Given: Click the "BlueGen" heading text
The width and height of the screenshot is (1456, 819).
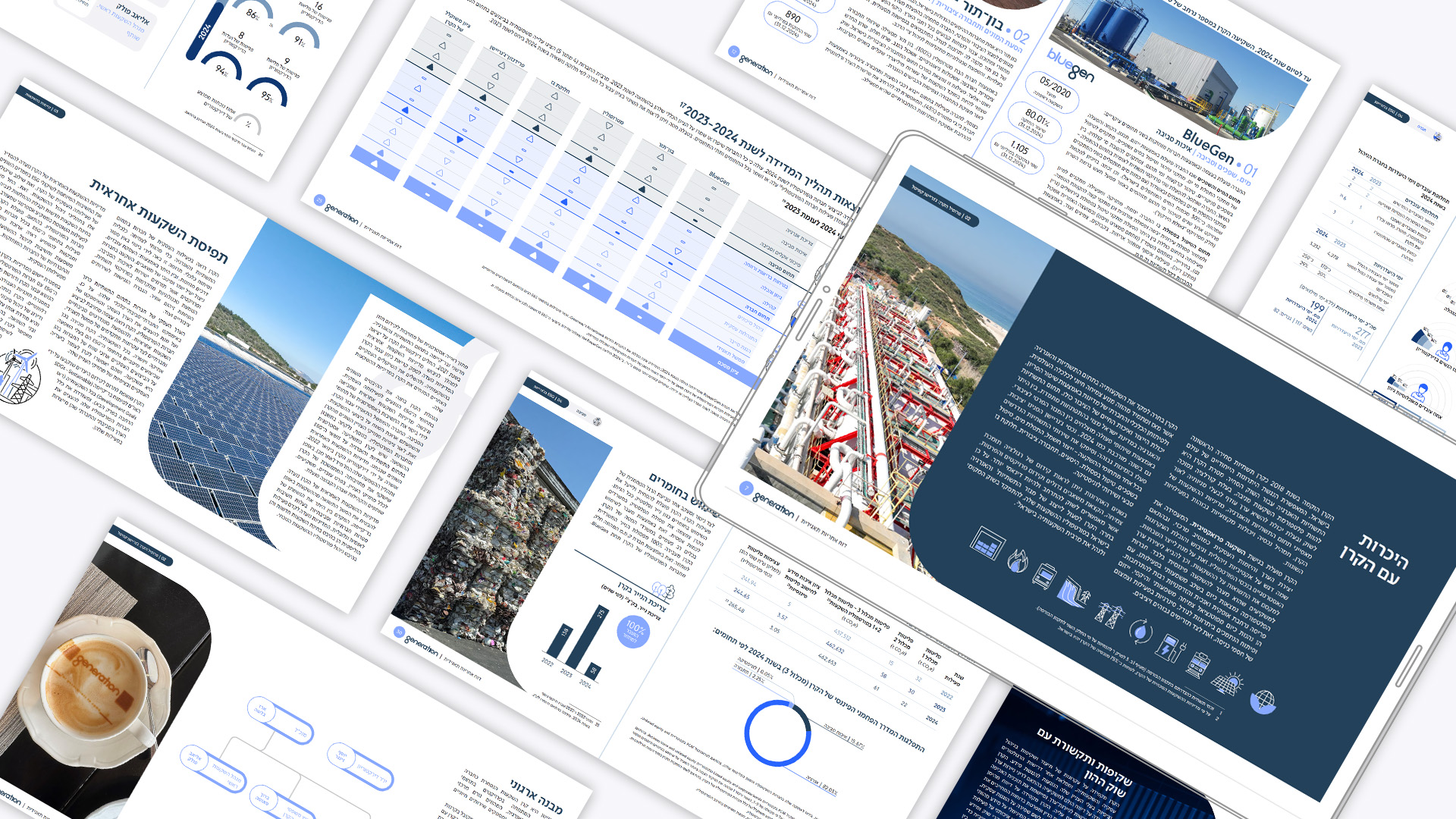Looking at the screenshot, I should click(1207, 145).
